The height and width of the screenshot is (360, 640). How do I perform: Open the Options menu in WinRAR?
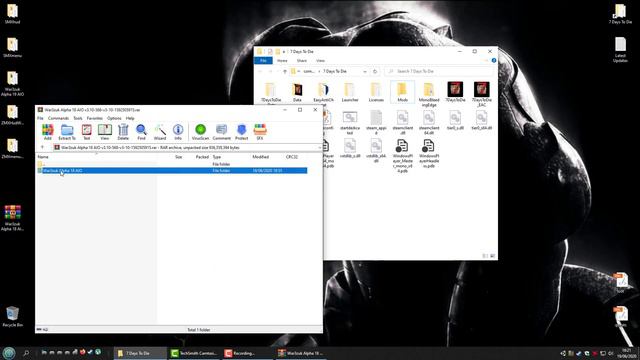point(114,118)
